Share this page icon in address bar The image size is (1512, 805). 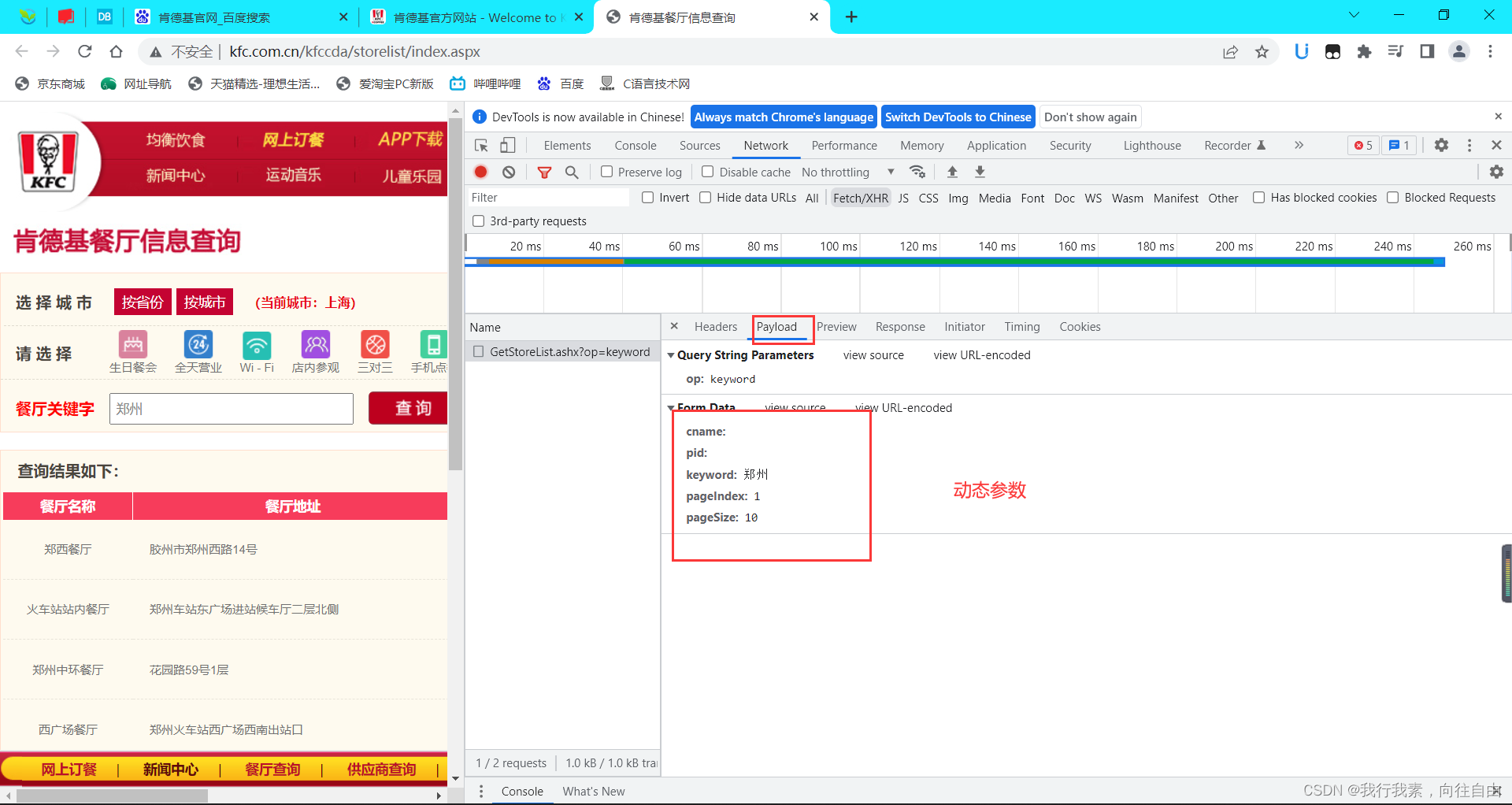[x=1230, y=52]
